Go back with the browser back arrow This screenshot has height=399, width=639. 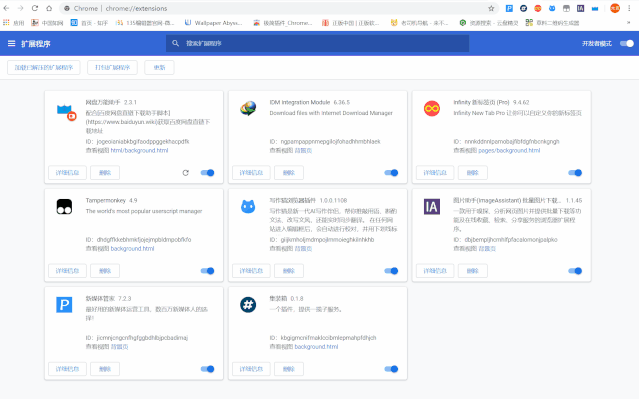pos(7,8)
